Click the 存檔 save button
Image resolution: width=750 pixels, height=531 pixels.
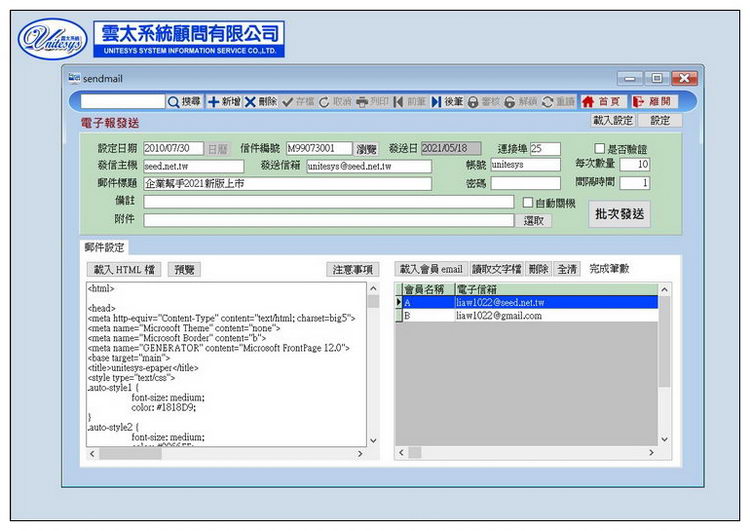coord(298,102)
